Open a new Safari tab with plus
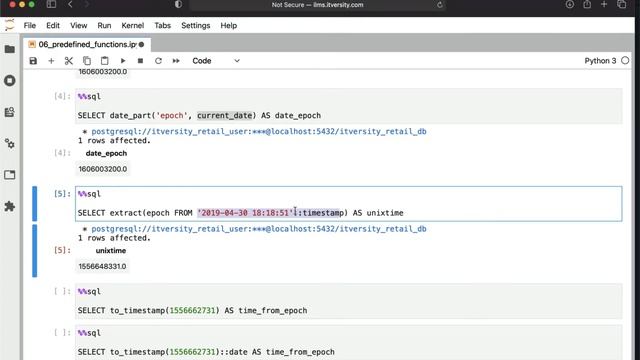 tap(604, 4)
